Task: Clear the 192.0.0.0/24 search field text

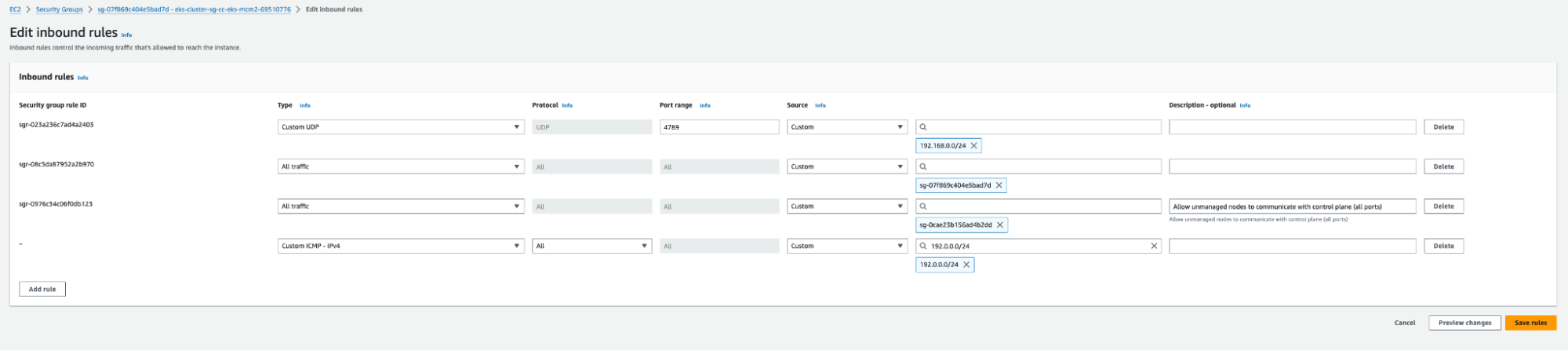Action: 1154,246
